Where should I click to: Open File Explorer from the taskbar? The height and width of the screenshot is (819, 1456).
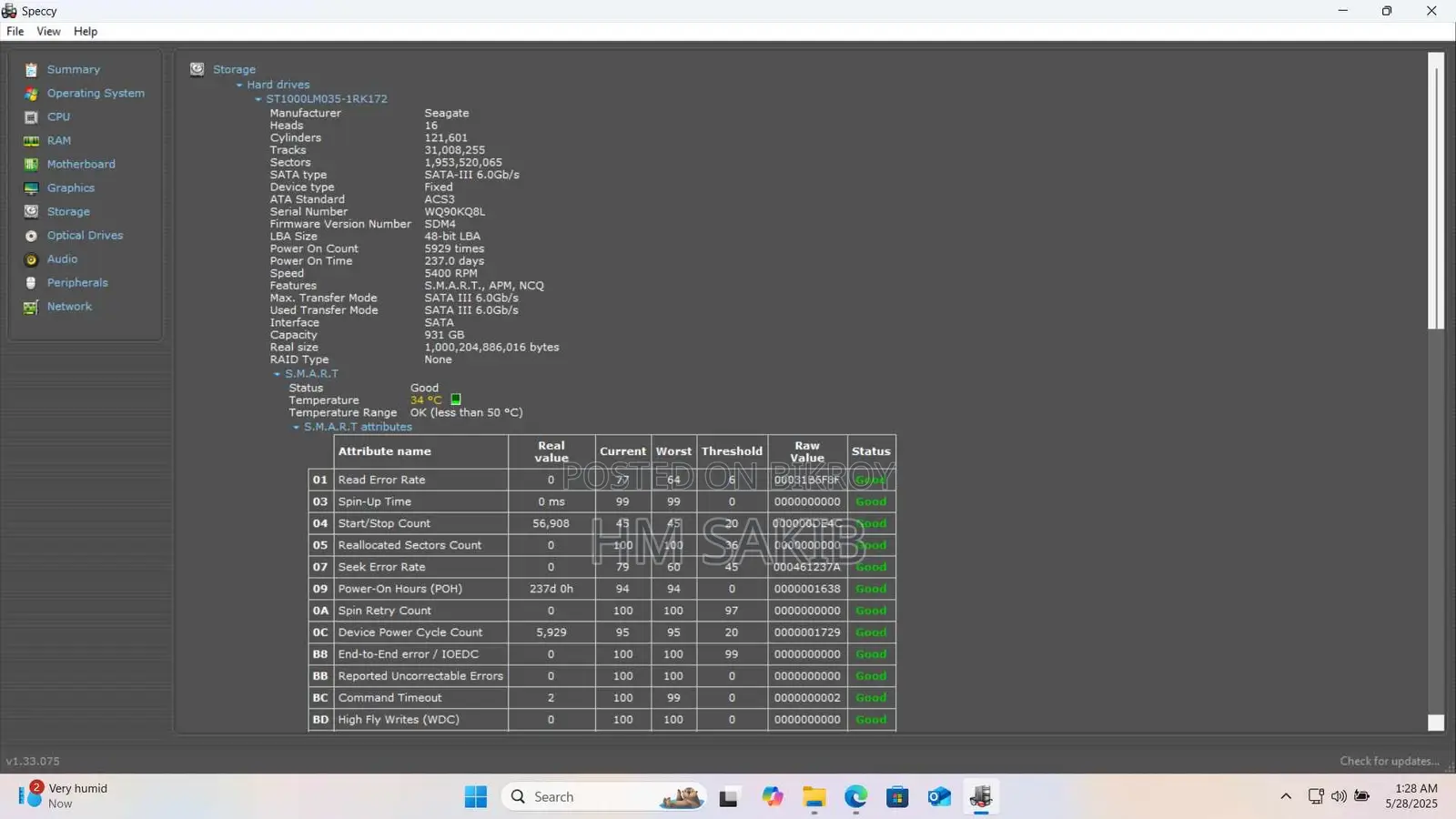tap(814, 797)
